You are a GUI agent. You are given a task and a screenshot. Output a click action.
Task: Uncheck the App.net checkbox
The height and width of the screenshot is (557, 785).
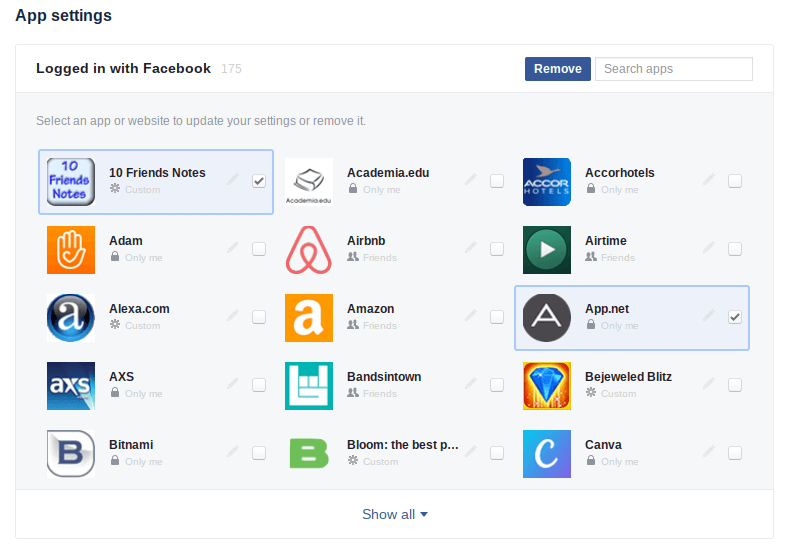click(x=735, y=317)
